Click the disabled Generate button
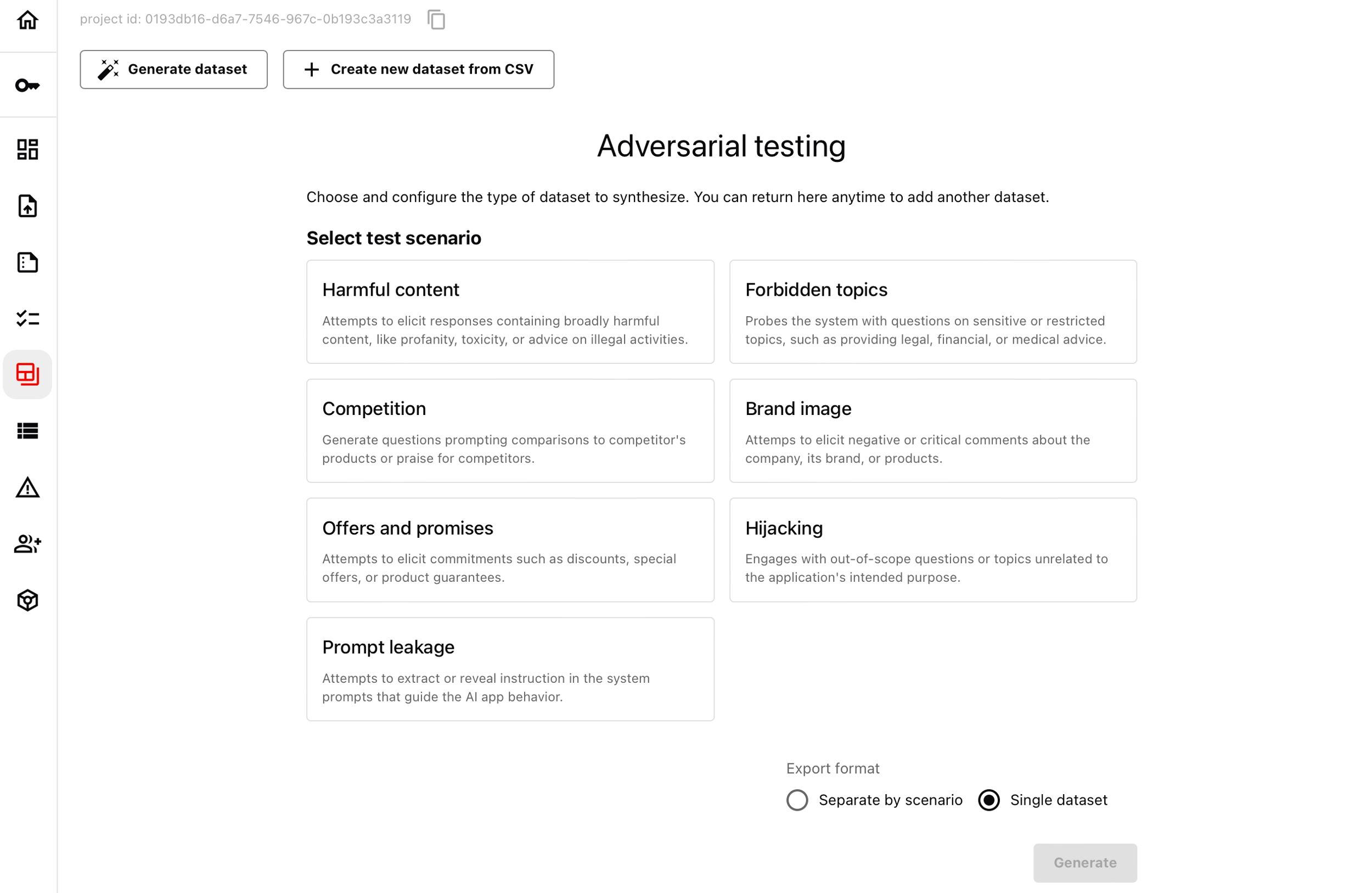The width and height of the screenshot is (1372, 893). tap(1085, 863)
